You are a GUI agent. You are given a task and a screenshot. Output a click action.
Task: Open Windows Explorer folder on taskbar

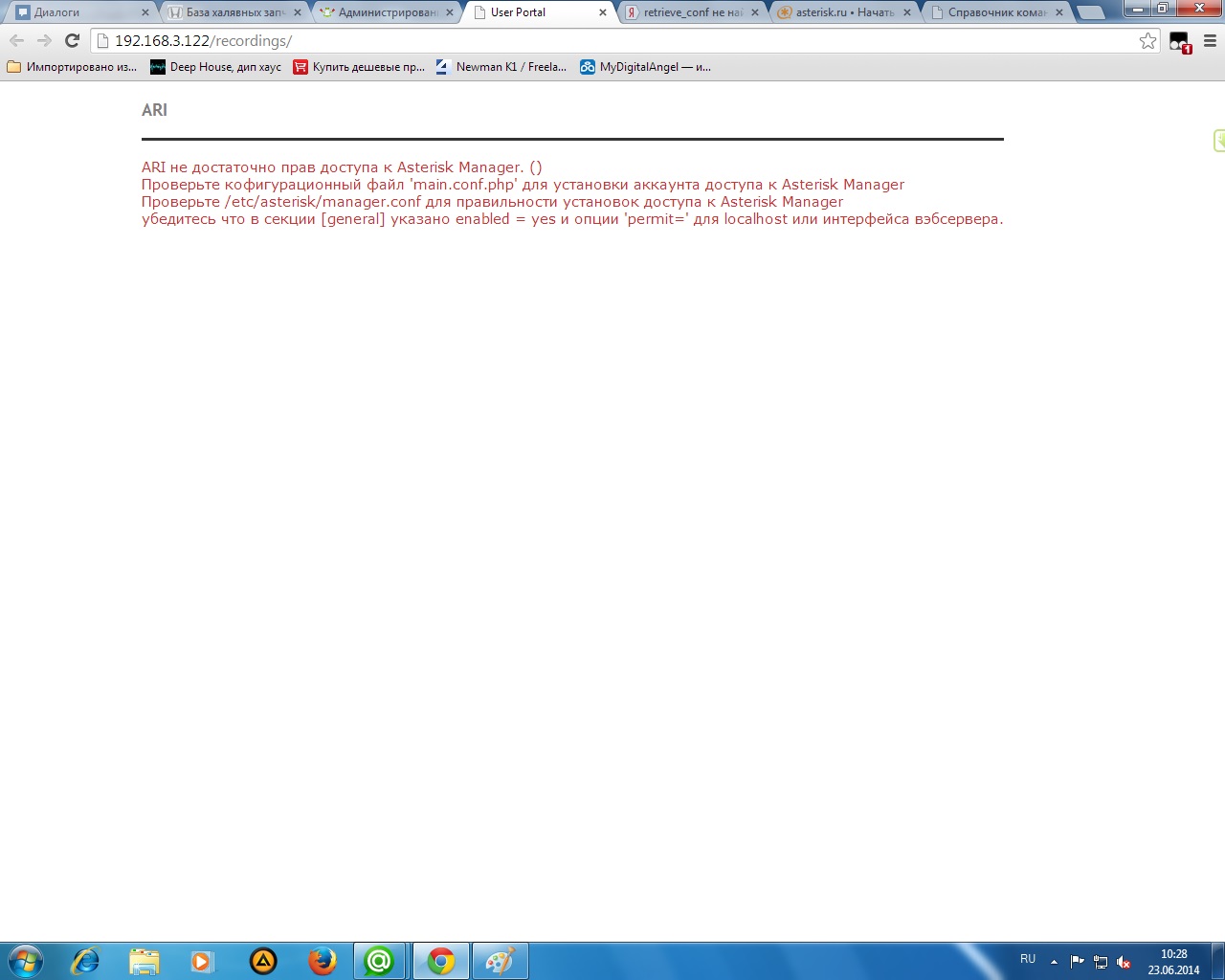point(144,961)
